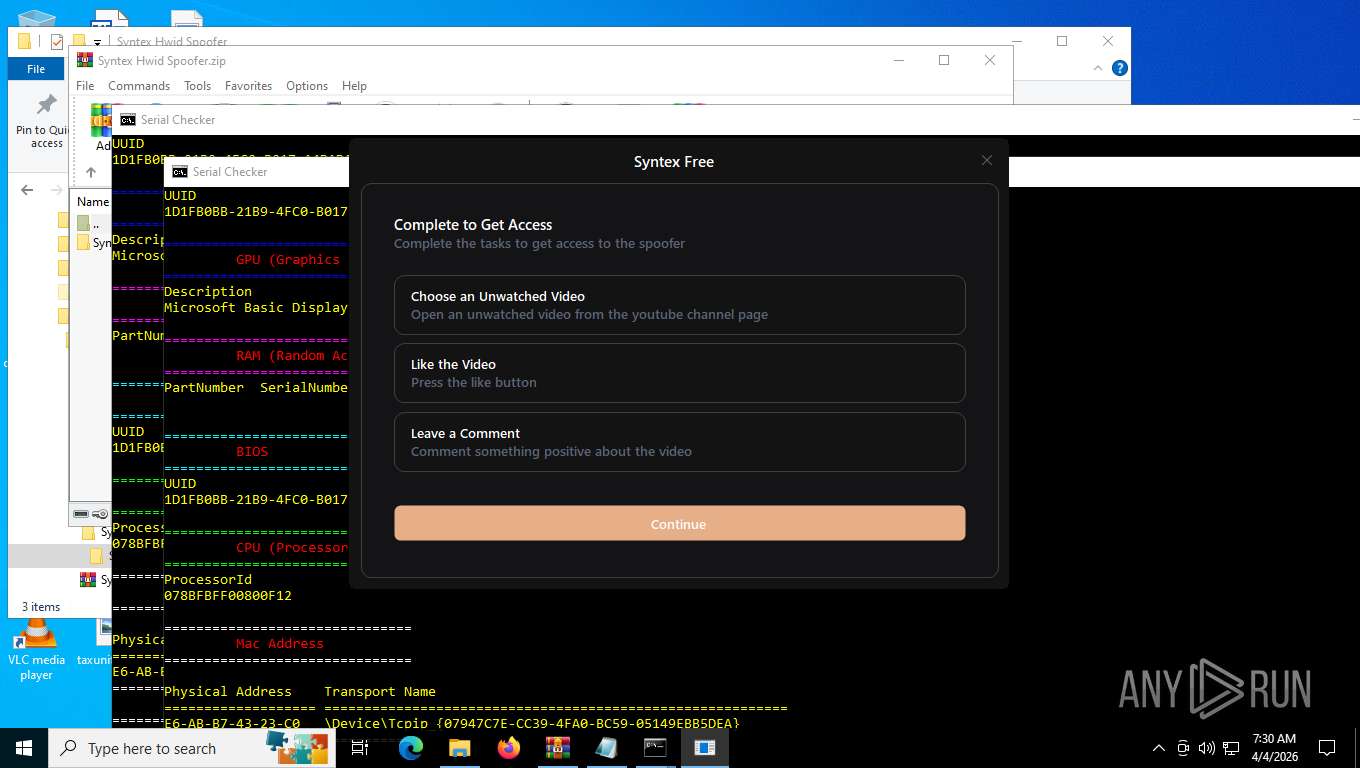Show hidden system tray icons

tap(1159, 748)
